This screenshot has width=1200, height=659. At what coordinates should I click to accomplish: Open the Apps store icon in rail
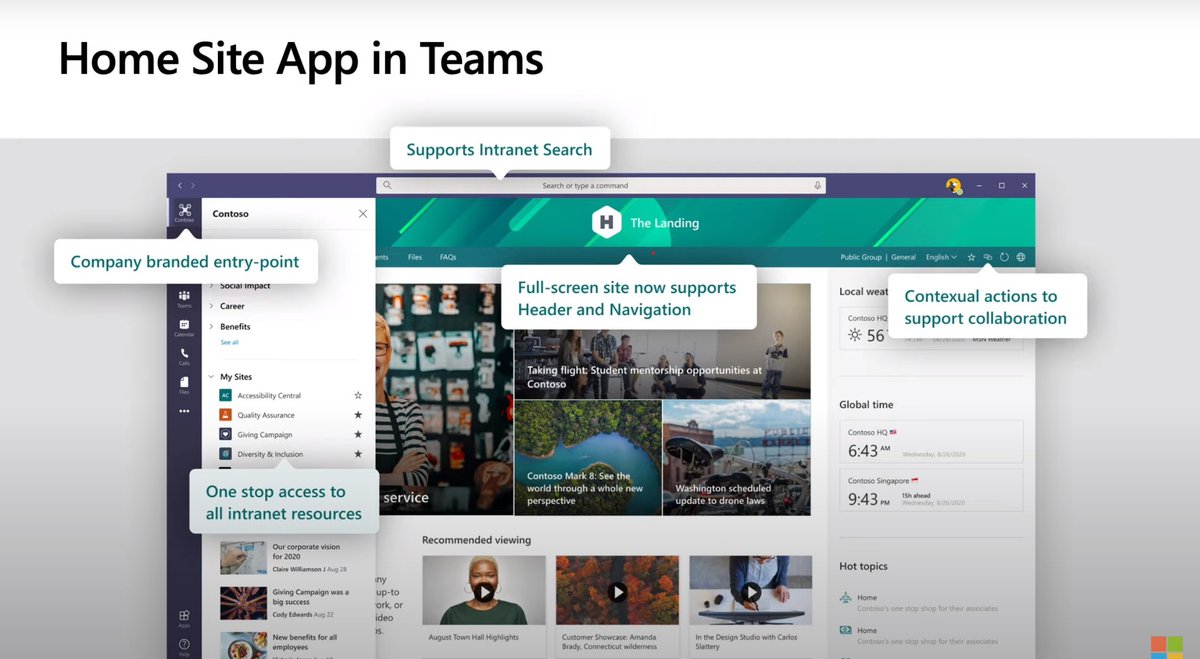[x=184, y=618]
